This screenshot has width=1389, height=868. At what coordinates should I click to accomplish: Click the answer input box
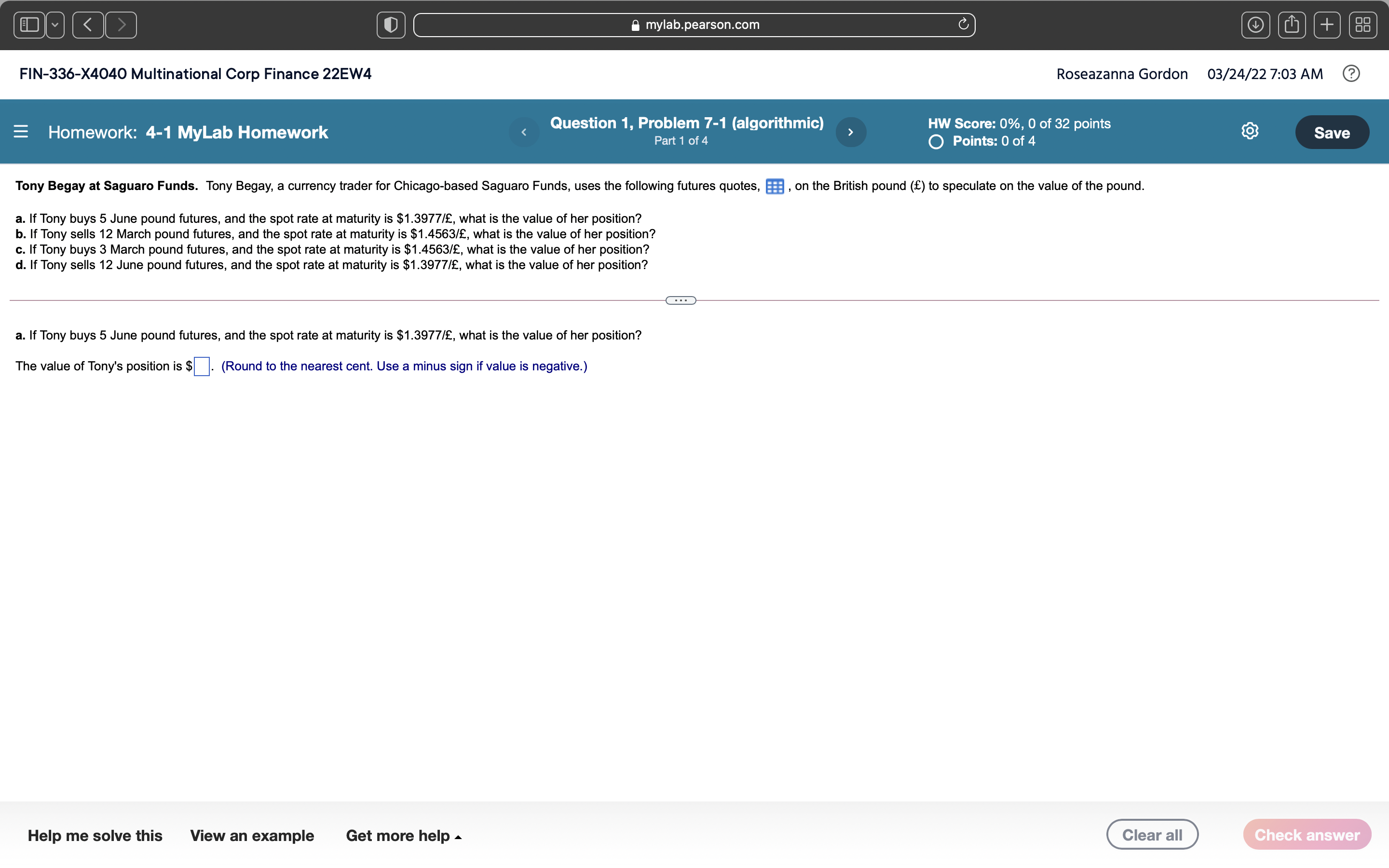click(202, 366)
